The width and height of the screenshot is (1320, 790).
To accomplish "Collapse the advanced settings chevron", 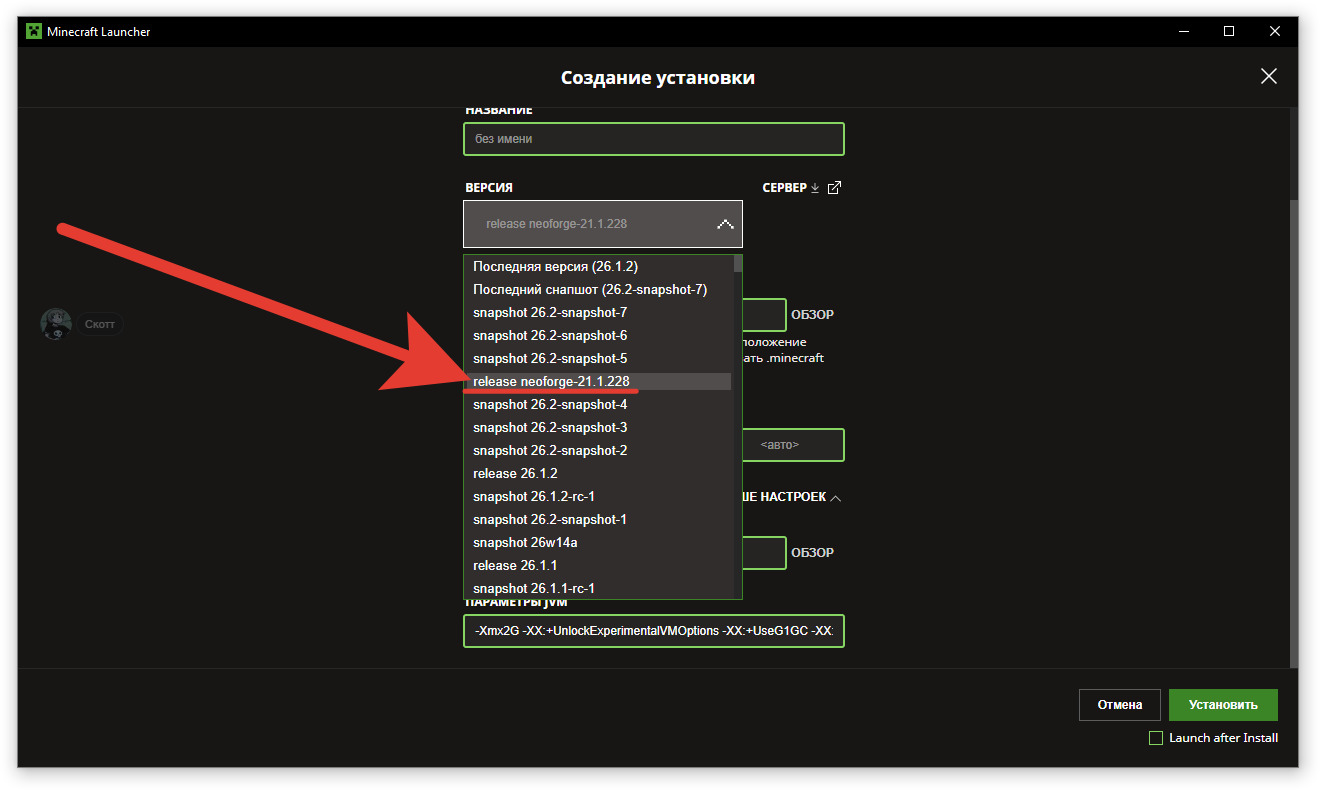I will [836, 497].
